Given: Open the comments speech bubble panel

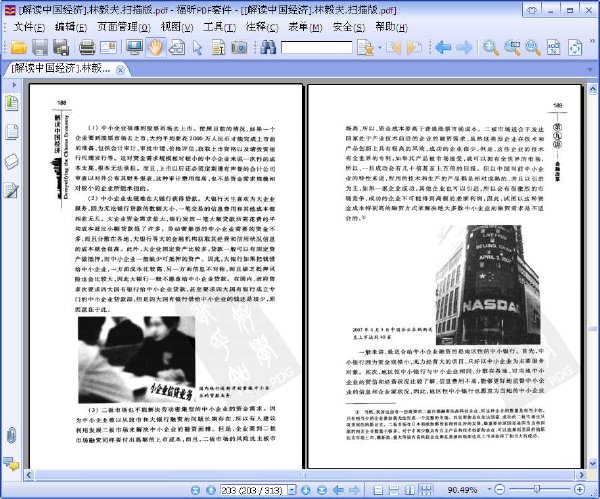Looking at the screenshot, I should click(11, 464).
